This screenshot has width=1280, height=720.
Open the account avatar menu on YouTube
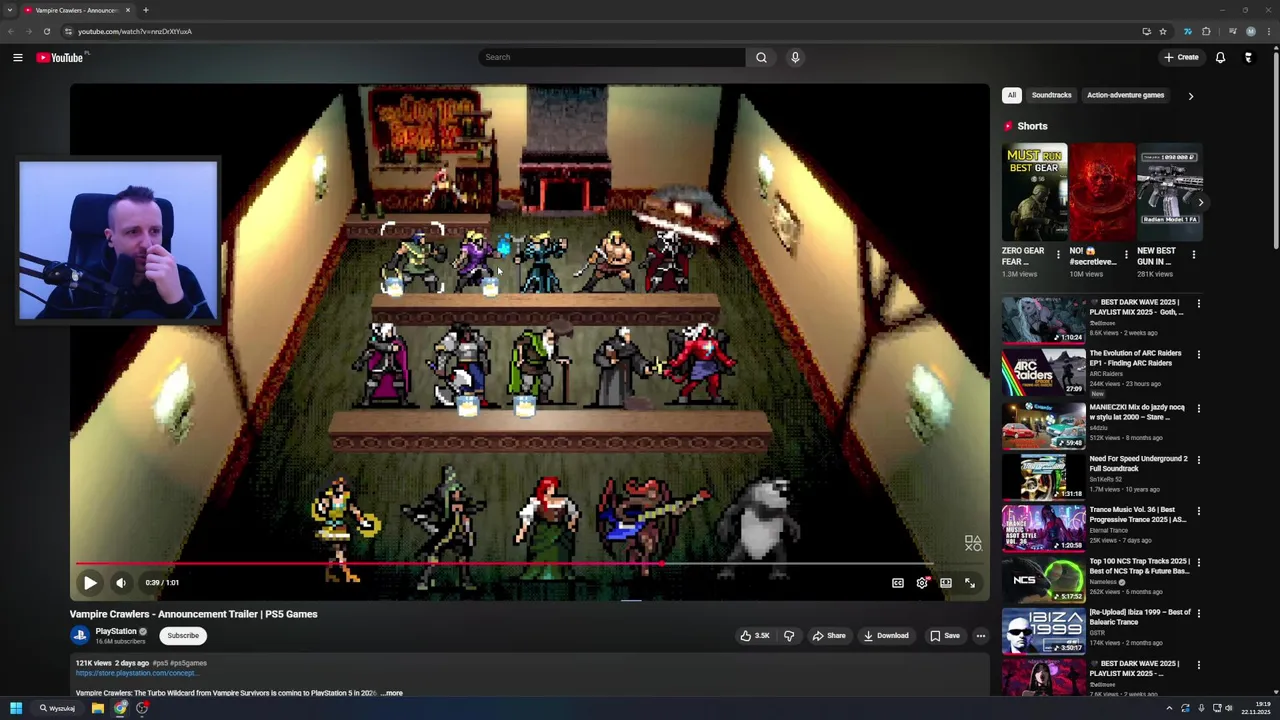coord(1248,57)
